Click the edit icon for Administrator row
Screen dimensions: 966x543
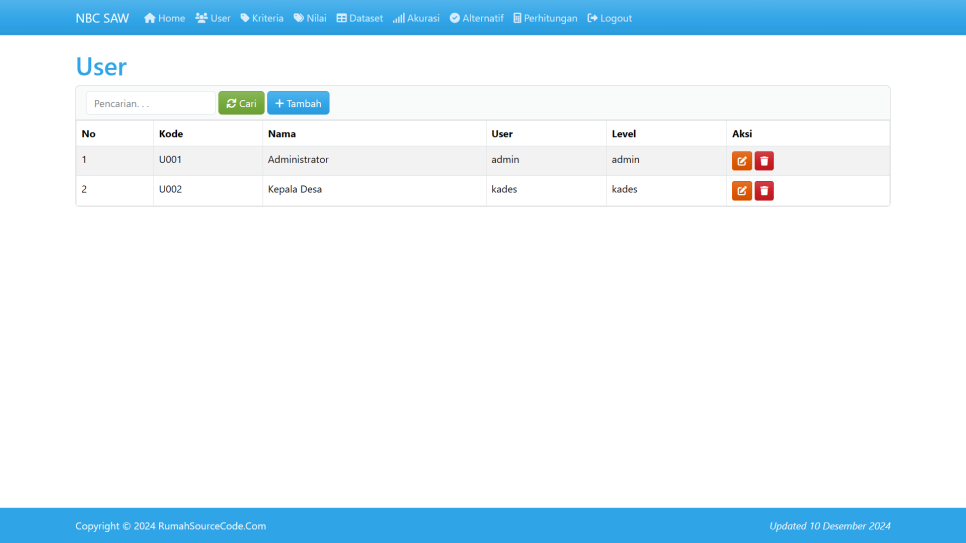[741, 161]
